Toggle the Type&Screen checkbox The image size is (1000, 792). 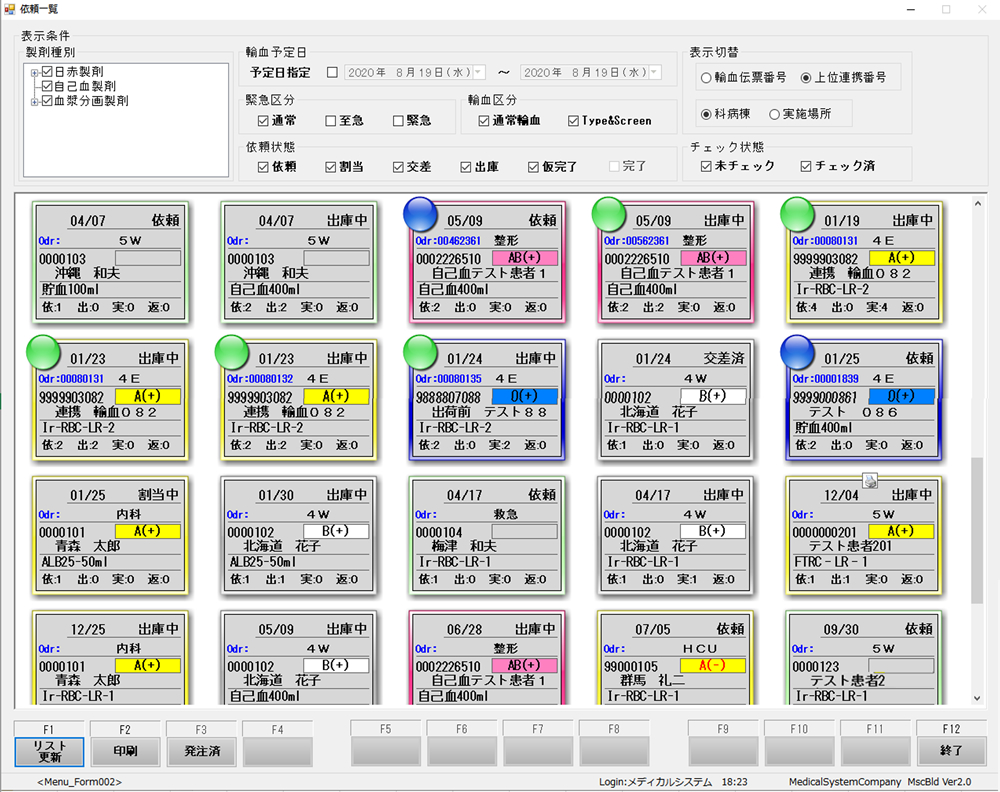pos(573,121)
